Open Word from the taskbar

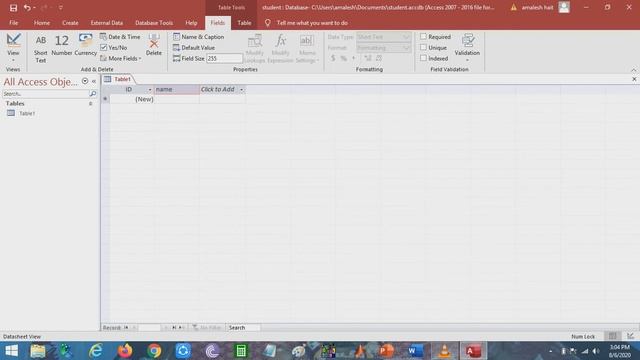(415, 351)
